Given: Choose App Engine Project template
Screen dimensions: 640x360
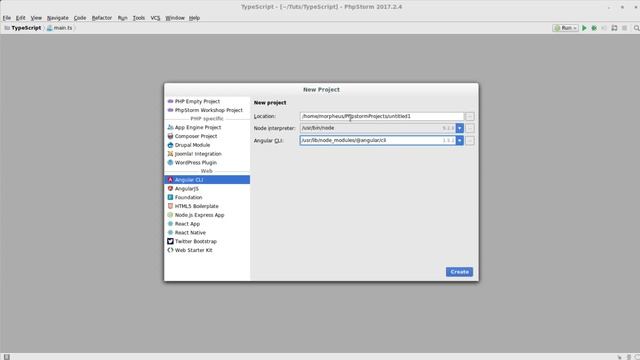Looking at the screenshot, I should 207,127.
